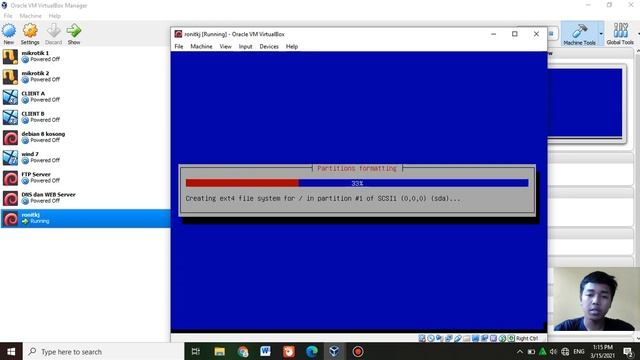Viewport: 640px width, 360px height.
Task: Select the Machine Tools hammer icon
Action: coord(579,31)
